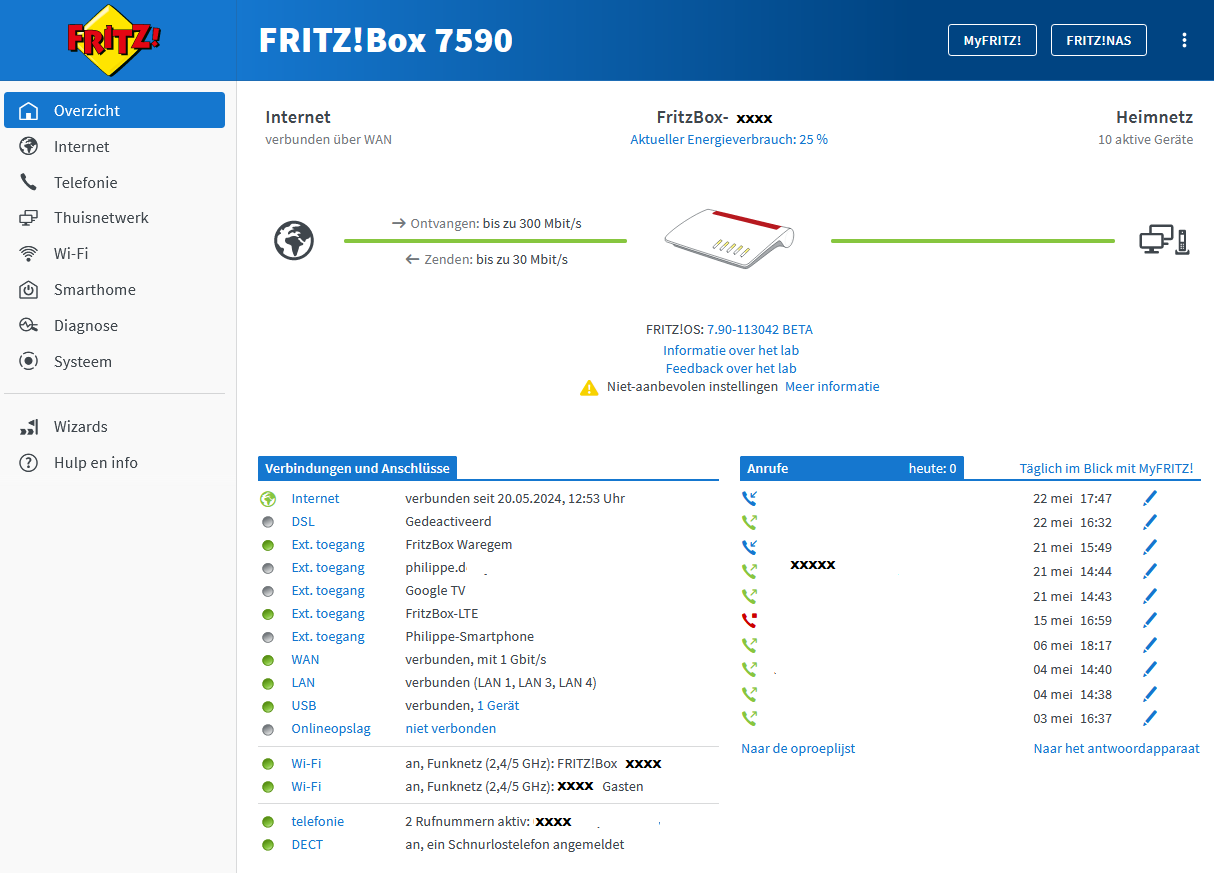Open the Wi-Fi sidebar section

[71, 254]
